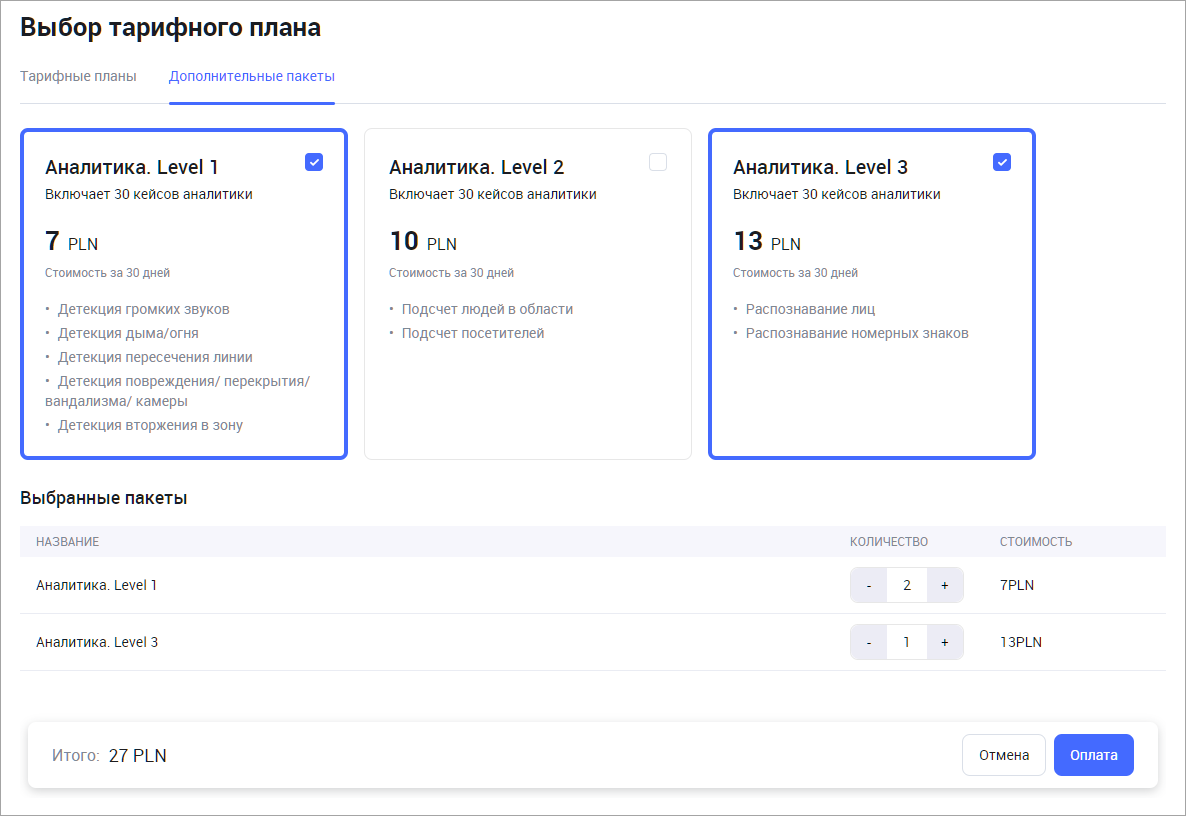Open the Дополнительные пакеты tab
The width and height of the screenshot is (1186, 816).
point(252,76)
